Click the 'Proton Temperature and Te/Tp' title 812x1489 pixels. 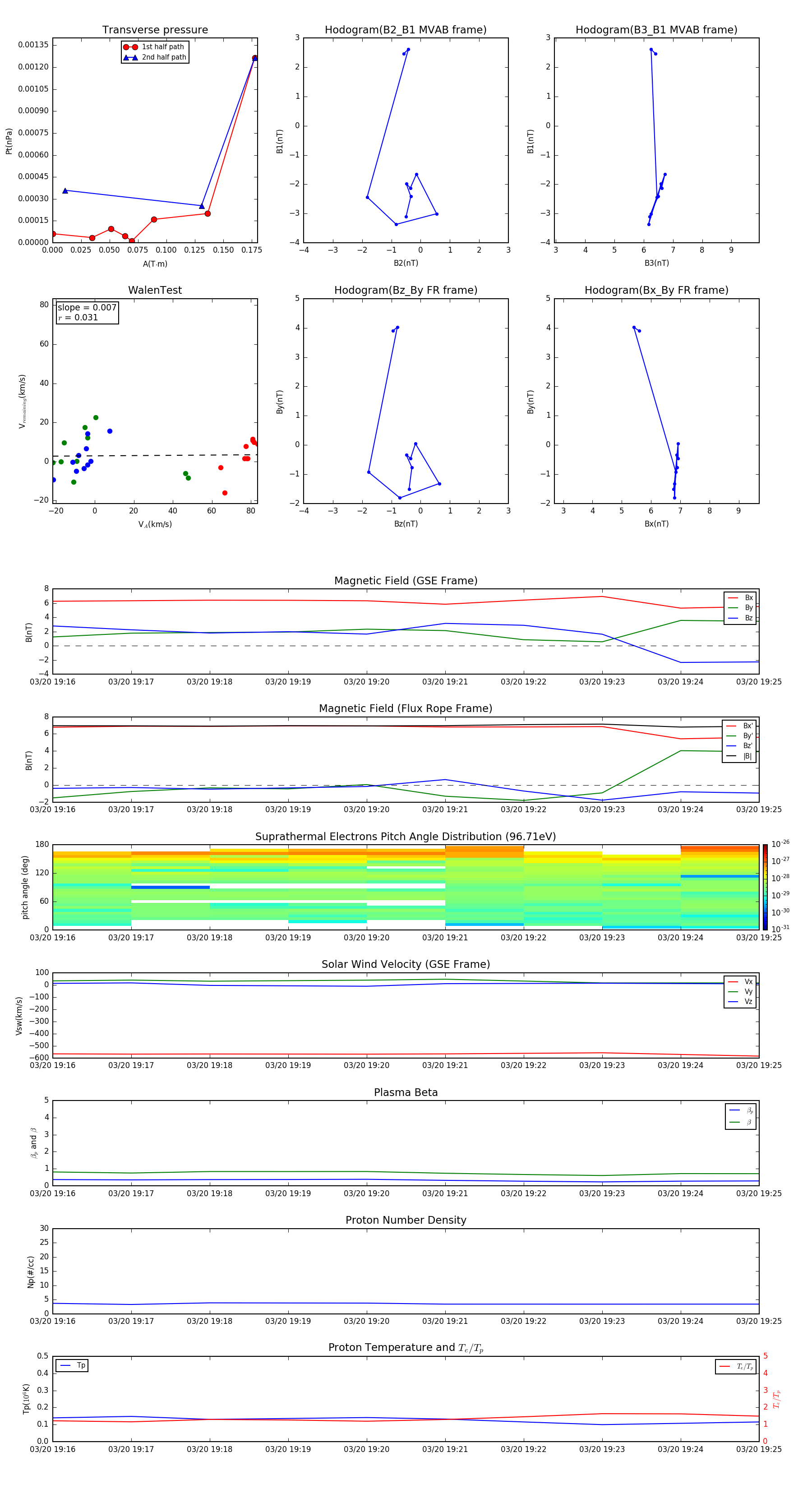pyautogui.click(x=406, y=1348)
